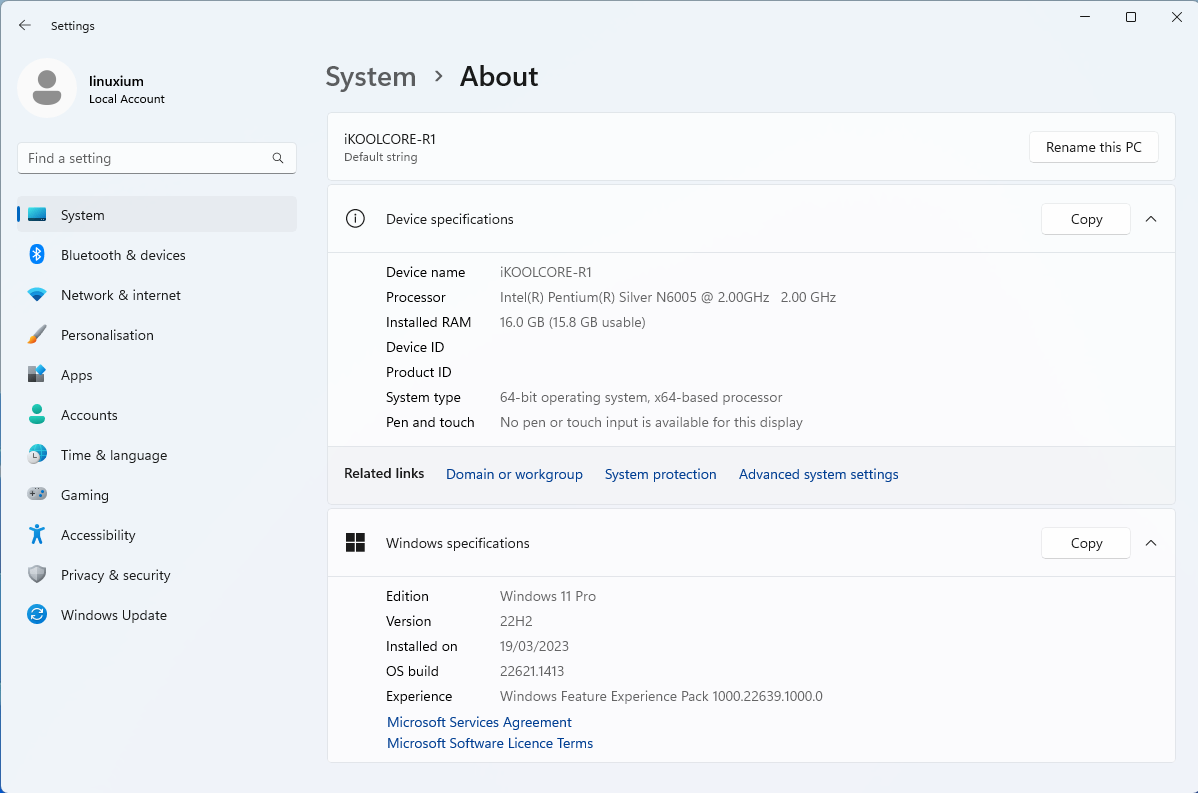Viewport: 1198px width, 793px height.
Task: Select Accounts in the sidebar
Action: click(x=157, y=415)
